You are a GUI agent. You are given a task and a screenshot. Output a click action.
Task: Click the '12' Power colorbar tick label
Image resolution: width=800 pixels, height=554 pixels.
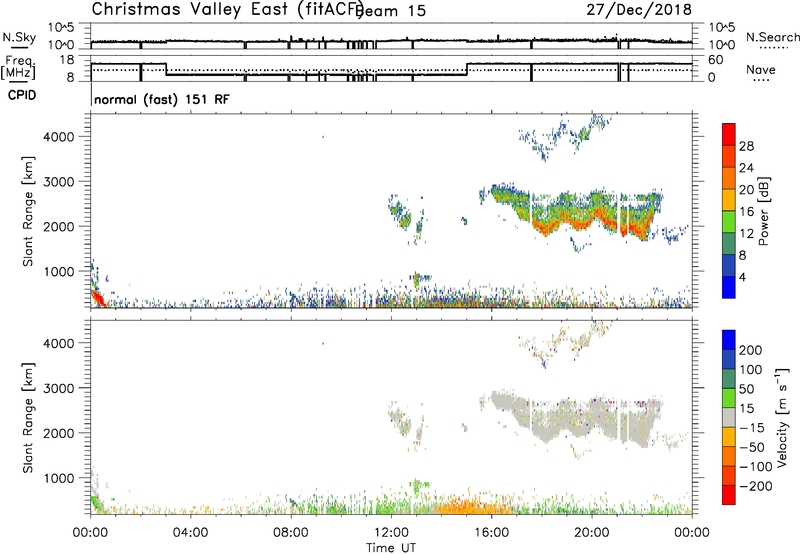746,234
